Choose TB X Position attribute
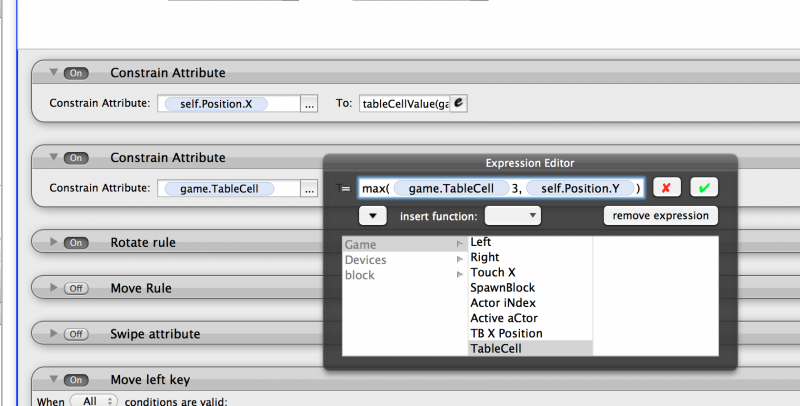Image resolution: width=800 pixels, height=406 pixels. tap(506, 333)
